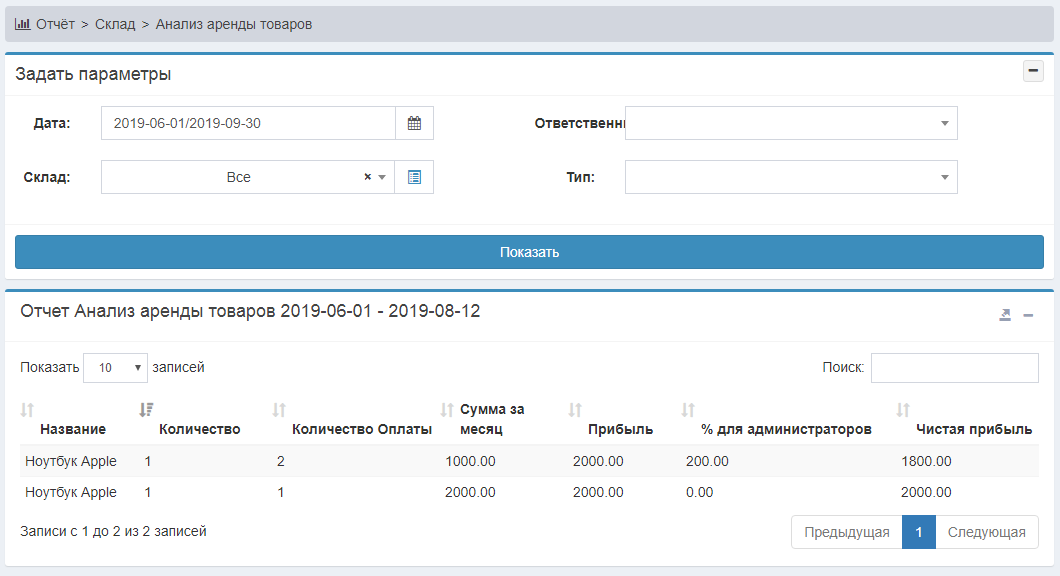Minimize the report results panel

coord(1028,315)
